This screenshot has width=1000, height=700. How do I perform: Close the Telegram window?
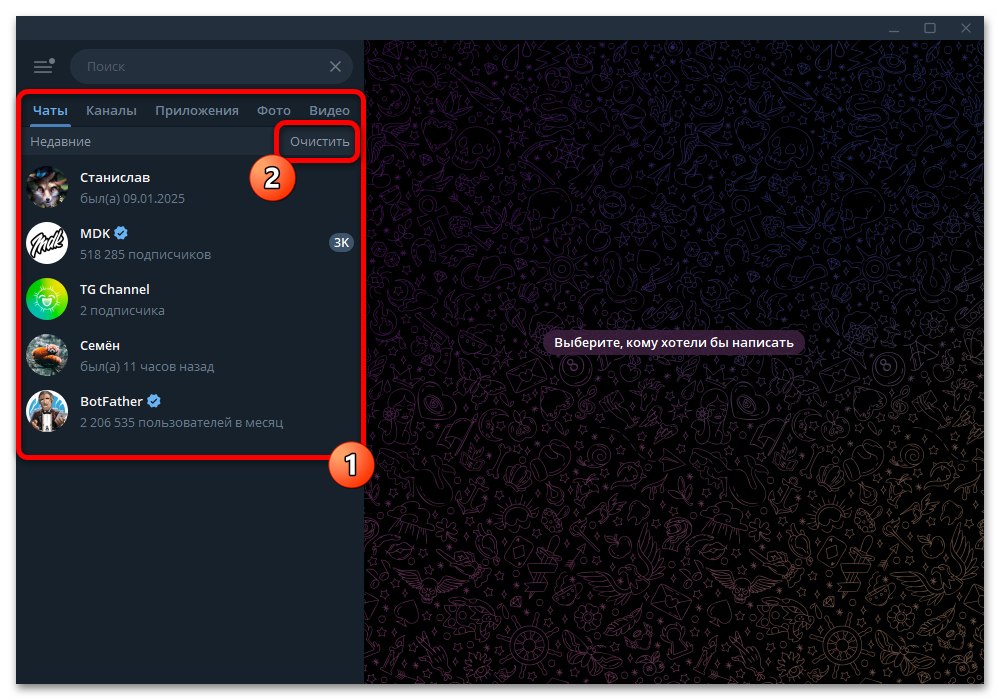point(966,28)
